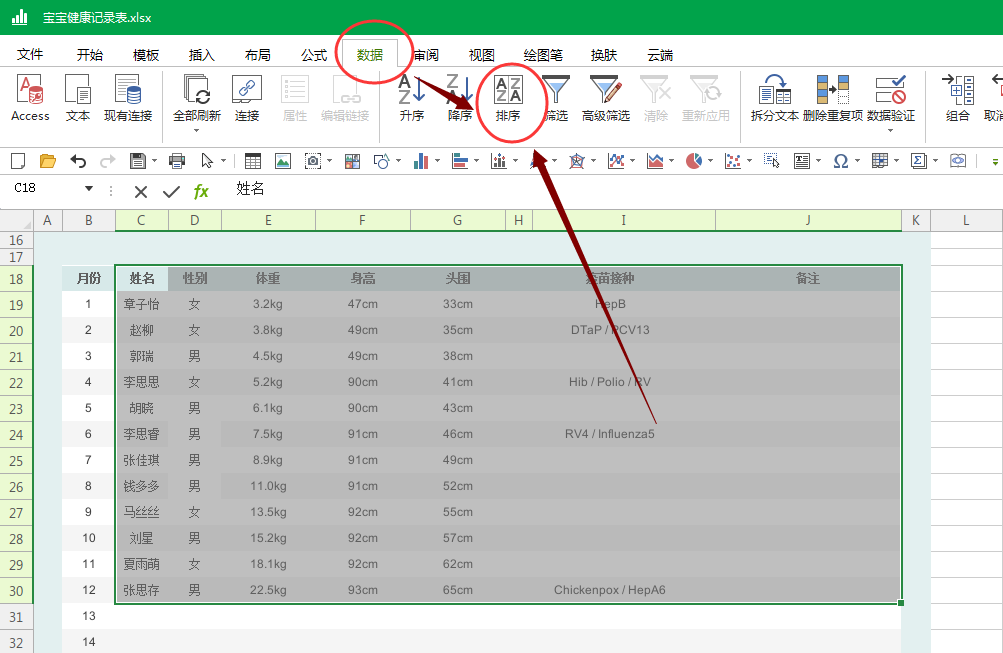Click the screenshot camera icon
The image size is (1003, 653).
point(313,161)
